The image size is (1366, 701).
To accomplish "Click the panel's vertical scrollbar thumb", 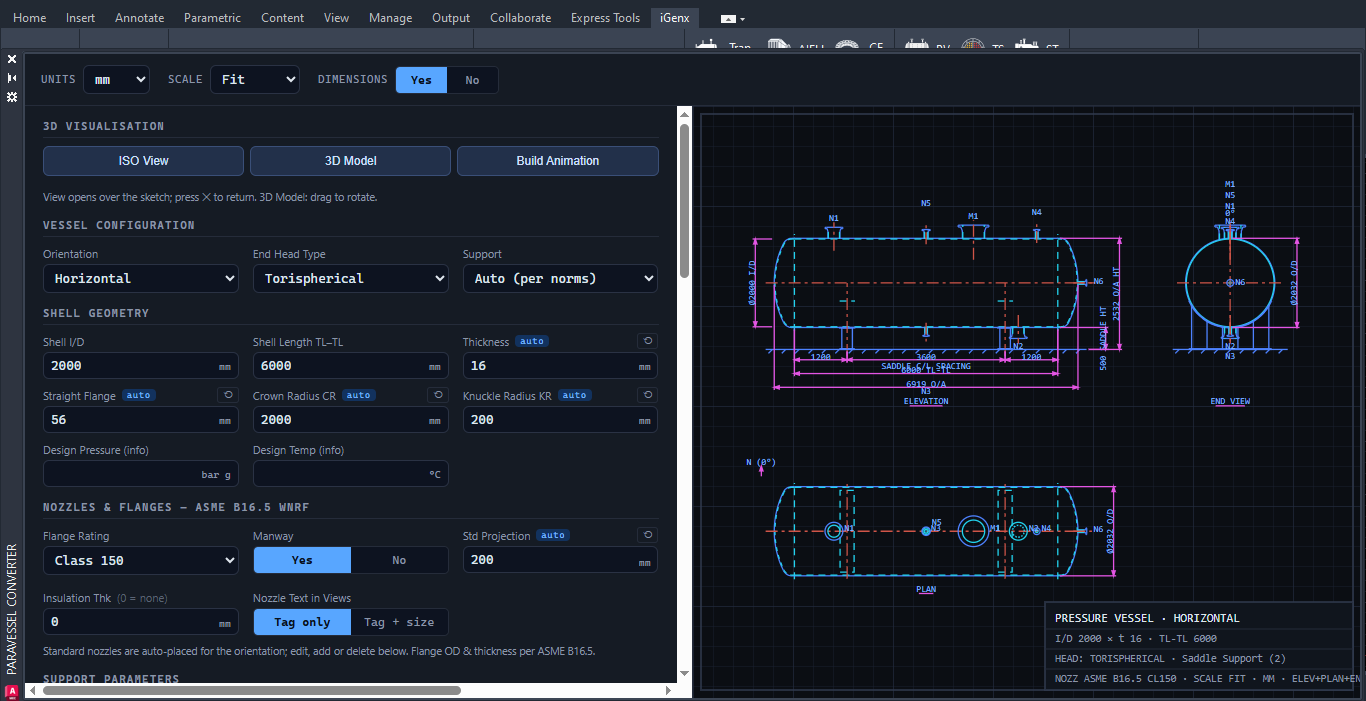I will pyautogui.click(x=684, y=200).
